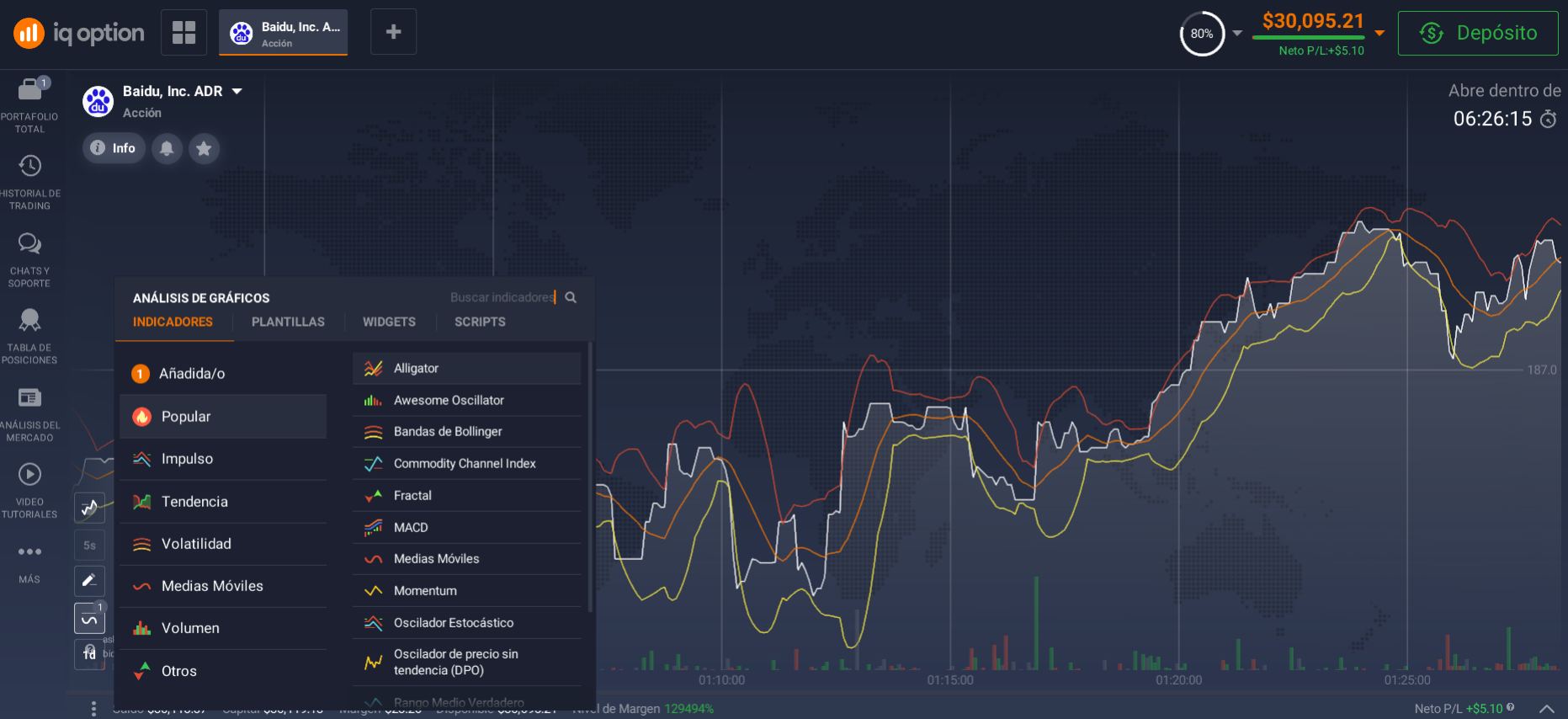The width and height of the screenshot is (1568, 719).
Task: Open the account balance dropdown arrow
Action: 1379,33
